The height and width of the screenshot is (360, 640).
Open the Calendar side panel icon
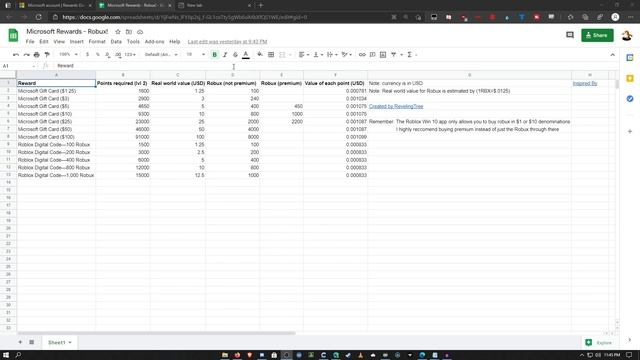[x=630, y=58]
